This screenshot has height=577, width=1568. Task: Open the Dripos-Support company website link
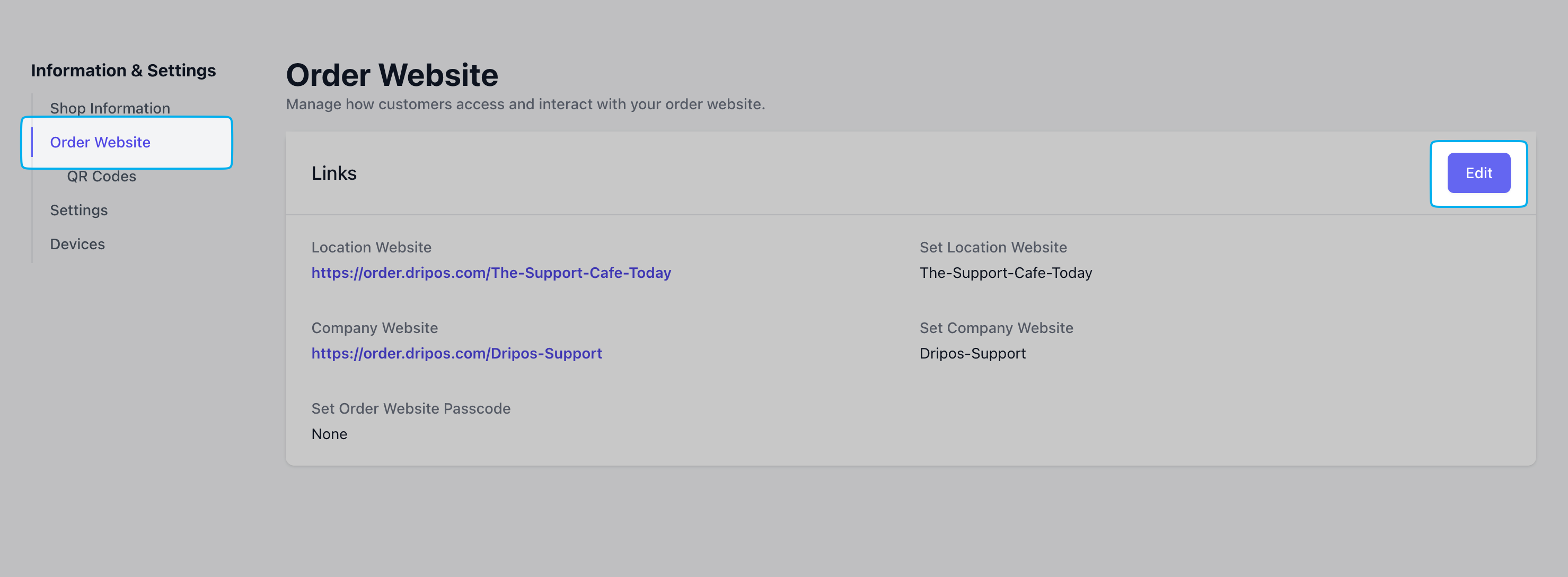click(456, 353)
